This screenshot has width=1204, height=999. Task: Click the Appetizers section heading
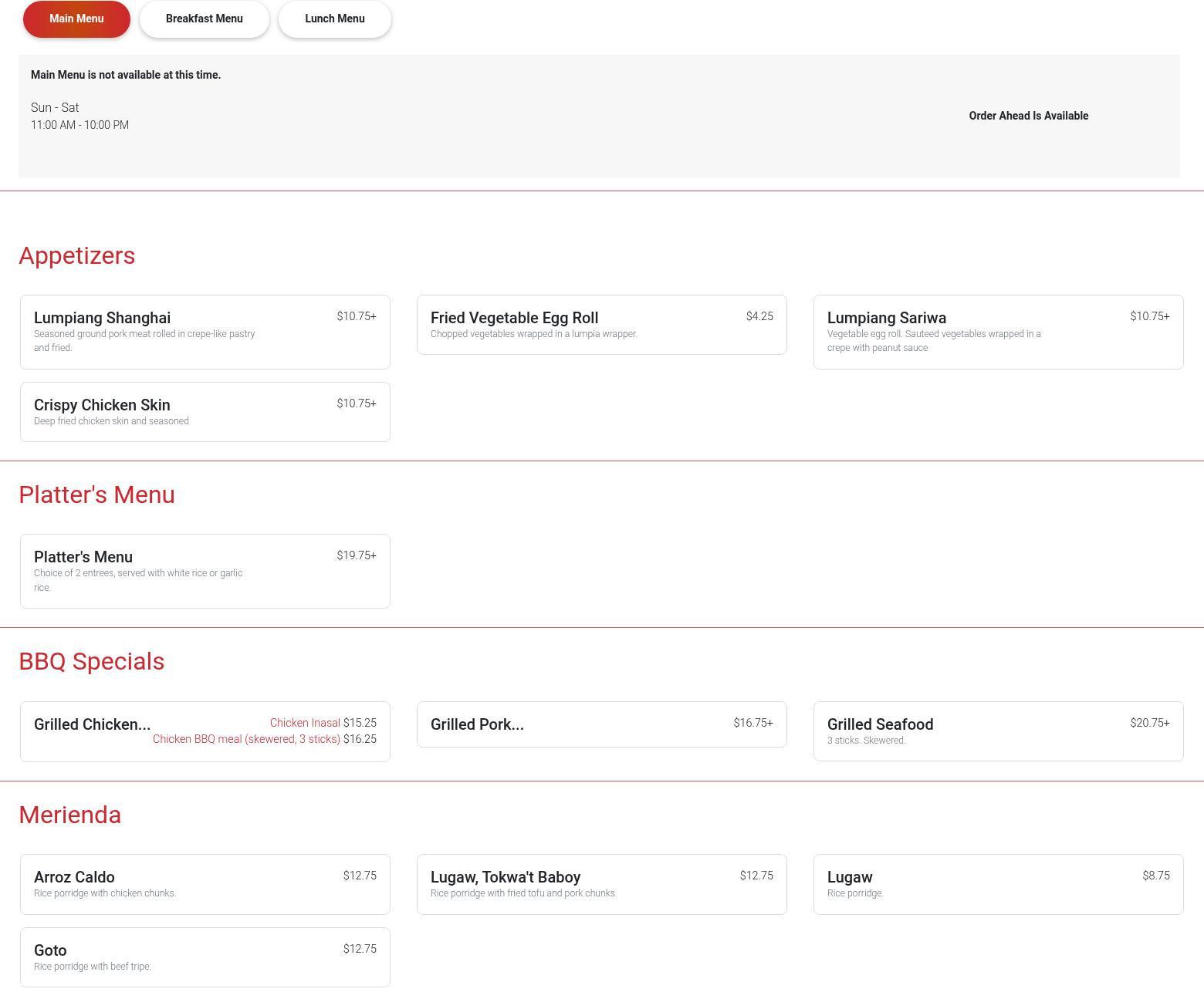pyautogui.click(x=77, y=255)
